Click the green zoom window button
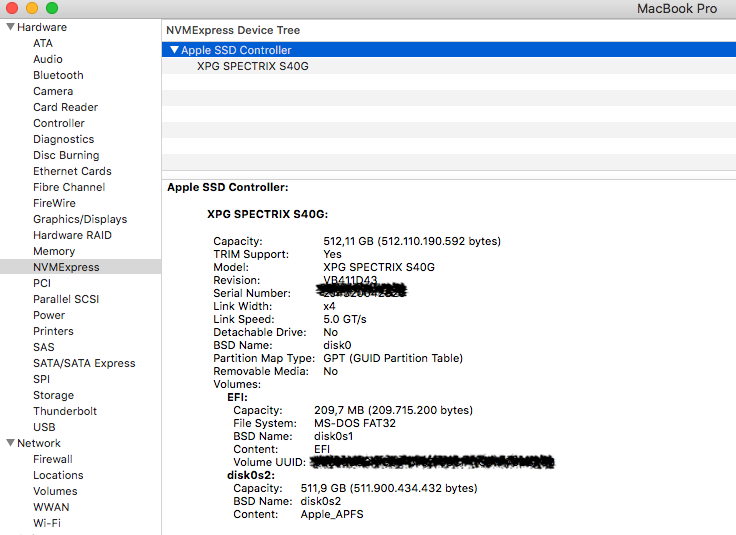The height and width of the screenshot is (535, 736). (52, 8)
